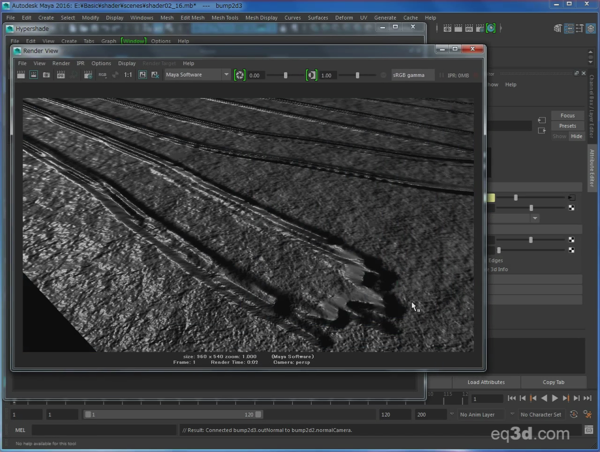Click the 1:1 real size icon
The height and width of the screenshot is (452, 600).
tap(128, 75)
